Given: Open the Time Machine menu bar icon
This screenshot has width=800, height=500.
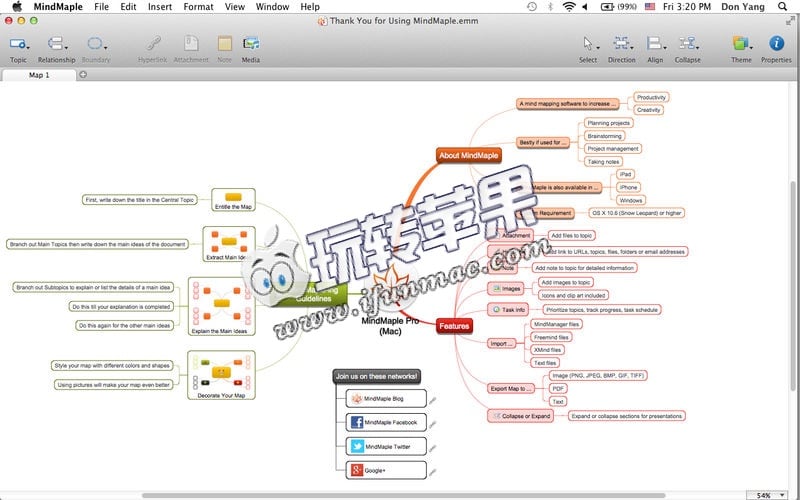Looking at the screenshot, I should tap(532, 7).
